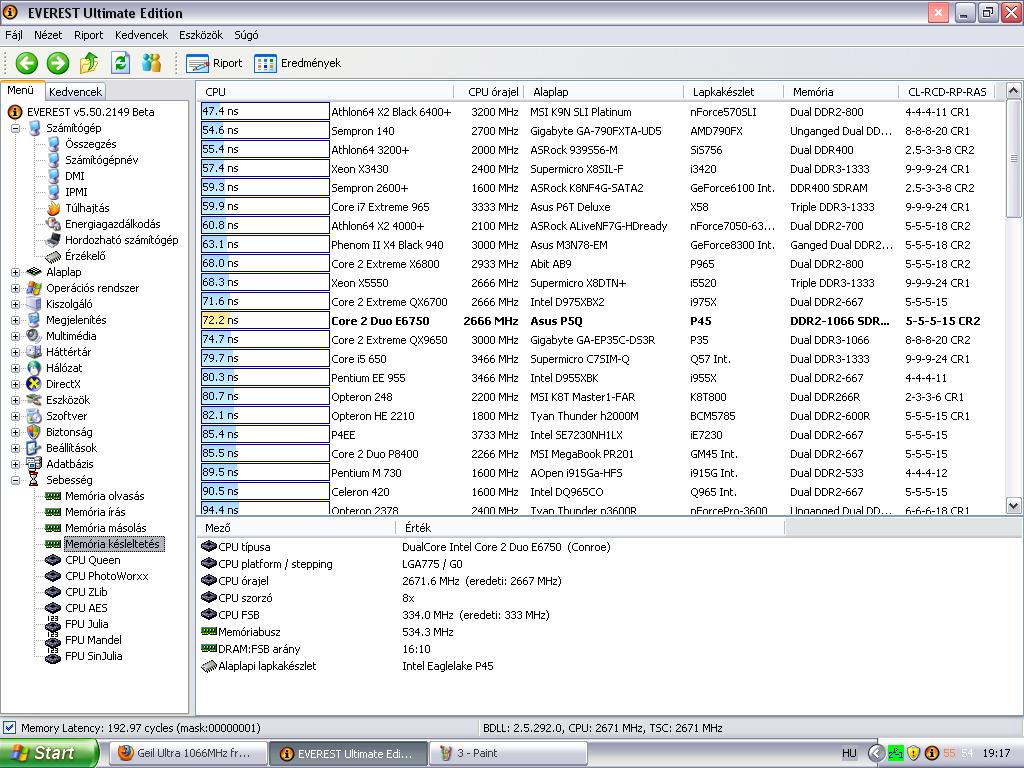Click the Start button
Screen dimensions: 1024x768
(50, 753)
